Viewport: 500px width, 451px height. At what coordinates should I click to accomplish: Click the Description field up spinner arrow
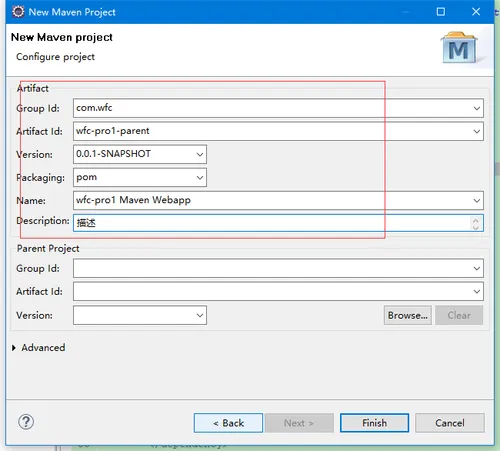point(476,220)
